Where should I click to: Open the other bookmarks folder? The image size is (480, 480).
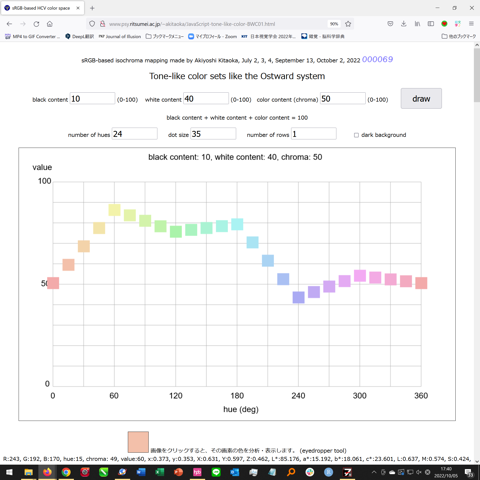pyautogui.click(x=458, y=36)
